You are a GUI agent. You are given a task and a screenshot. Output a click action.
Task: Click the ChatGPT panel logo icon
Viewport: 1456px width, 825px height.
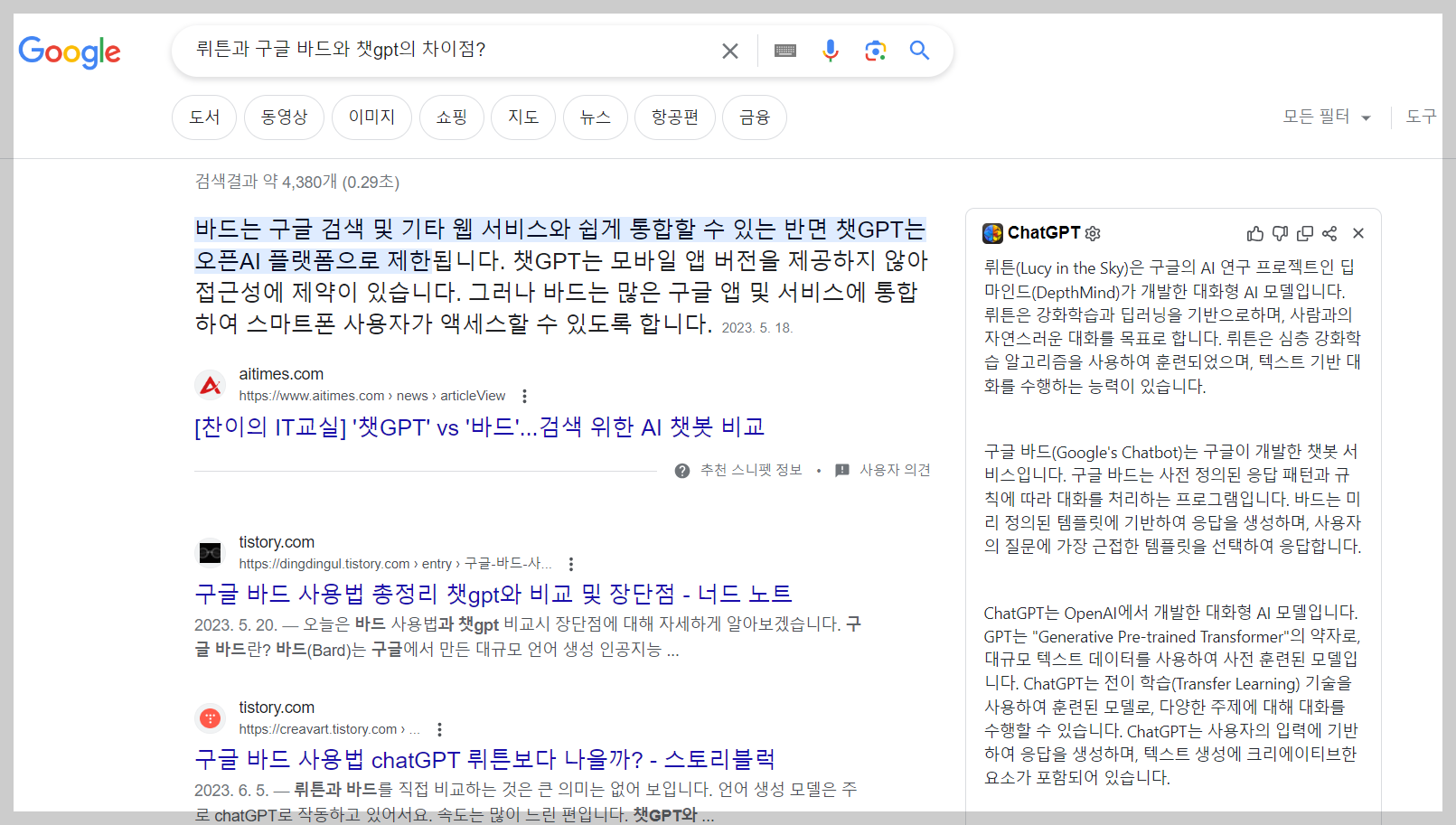(993, 233)
